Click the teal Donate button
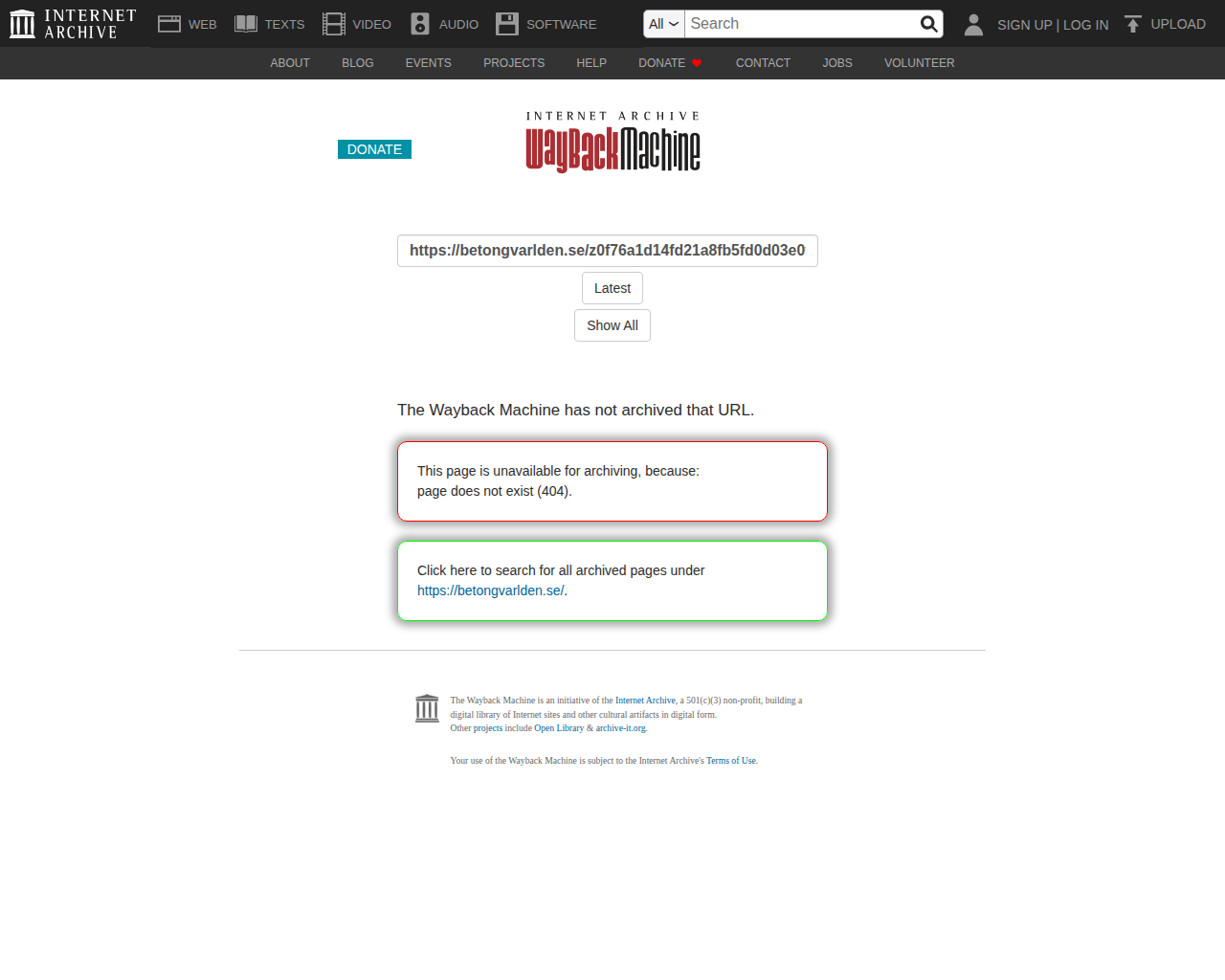Image resolution: width=1225 pixels, height=980 pixels. 374,149
